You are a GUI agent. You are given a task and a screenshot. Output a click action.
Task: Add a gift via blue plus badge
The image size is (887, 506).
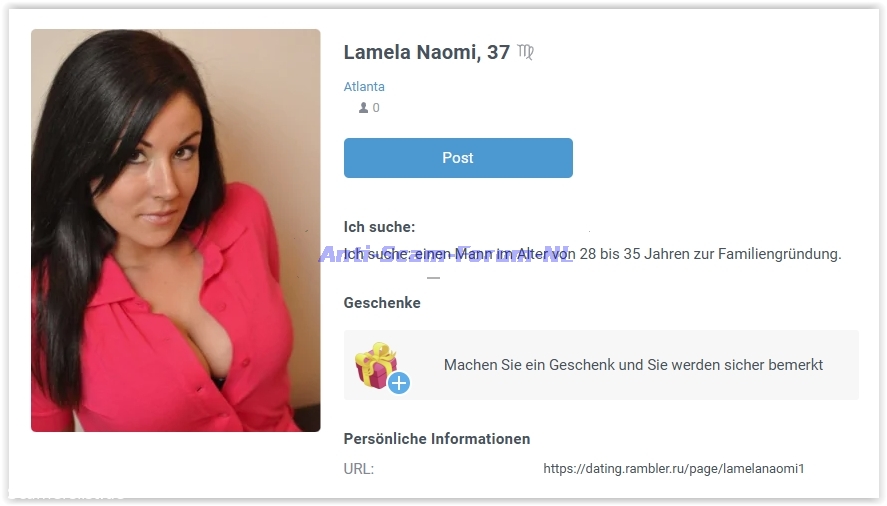coord(399,383)
